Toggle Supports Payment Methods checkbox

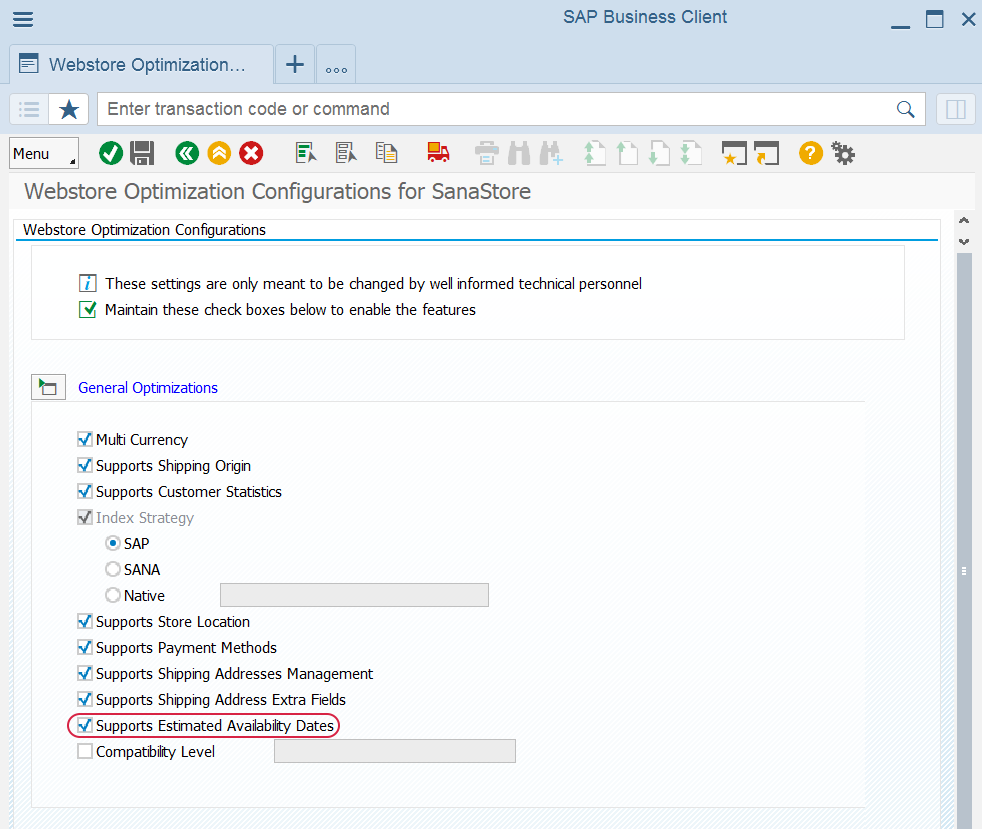click(x=85, y=647)
